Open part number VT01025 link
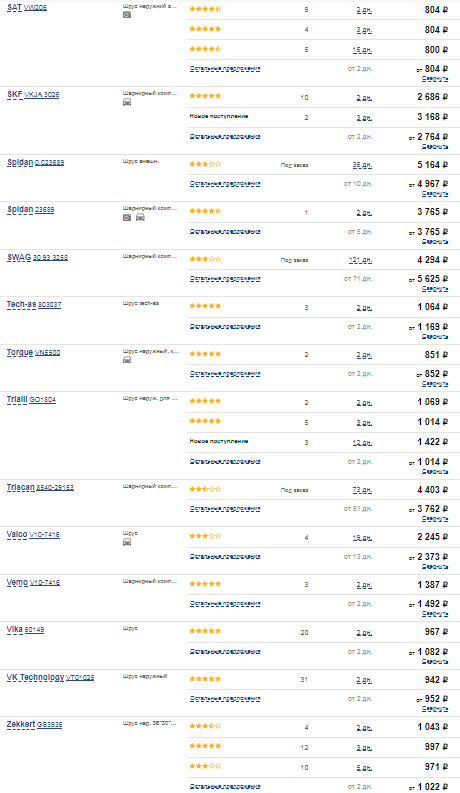 pyautogui.click(x=80, y=678)
